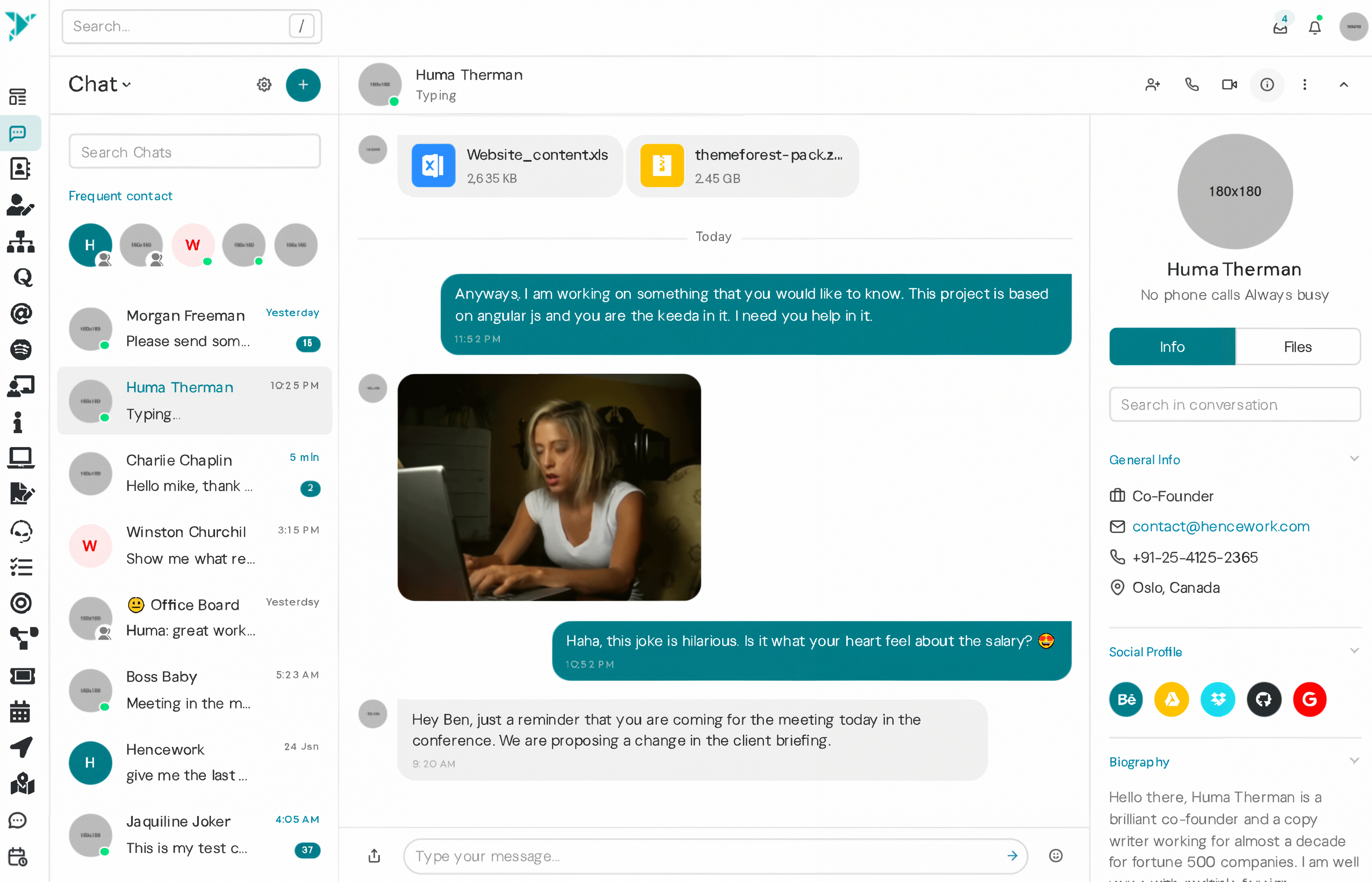
Task: Open the notifications bell
Action: tap(1315, 27)
